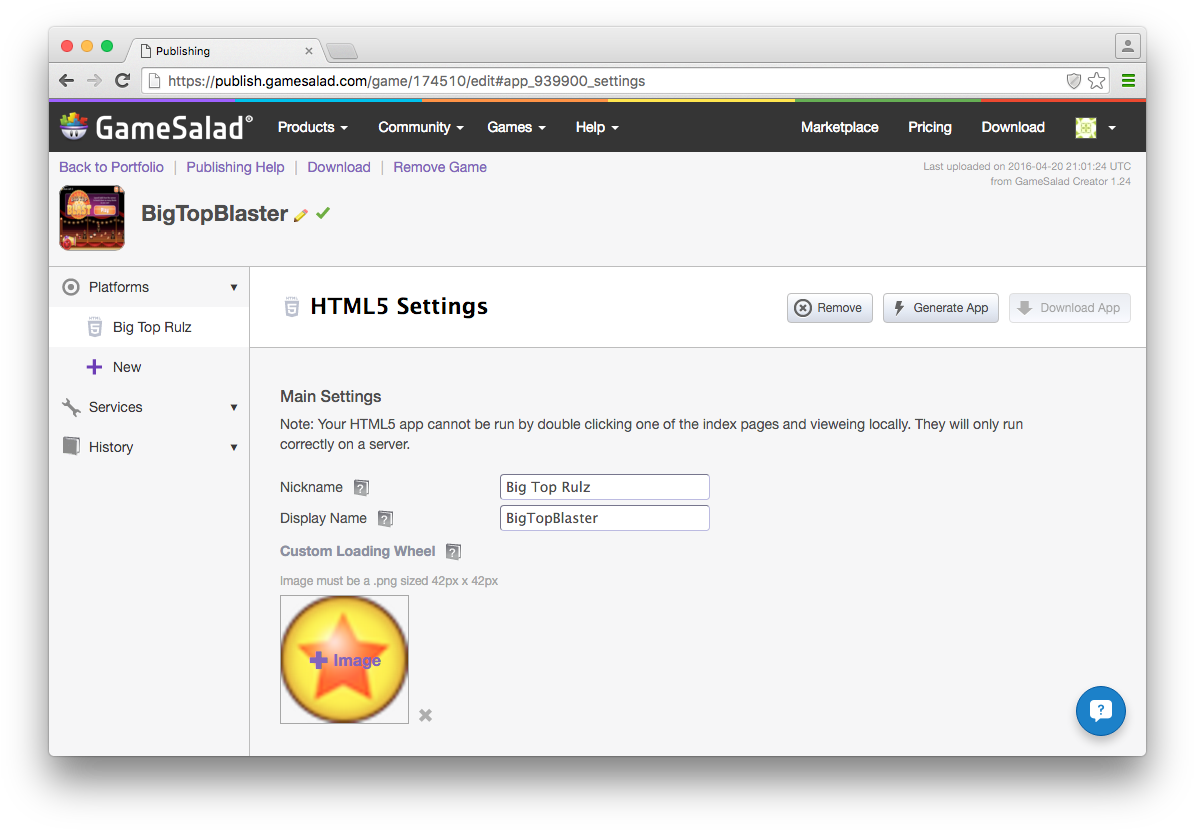Expand the Services section arrow

[234, 407]
